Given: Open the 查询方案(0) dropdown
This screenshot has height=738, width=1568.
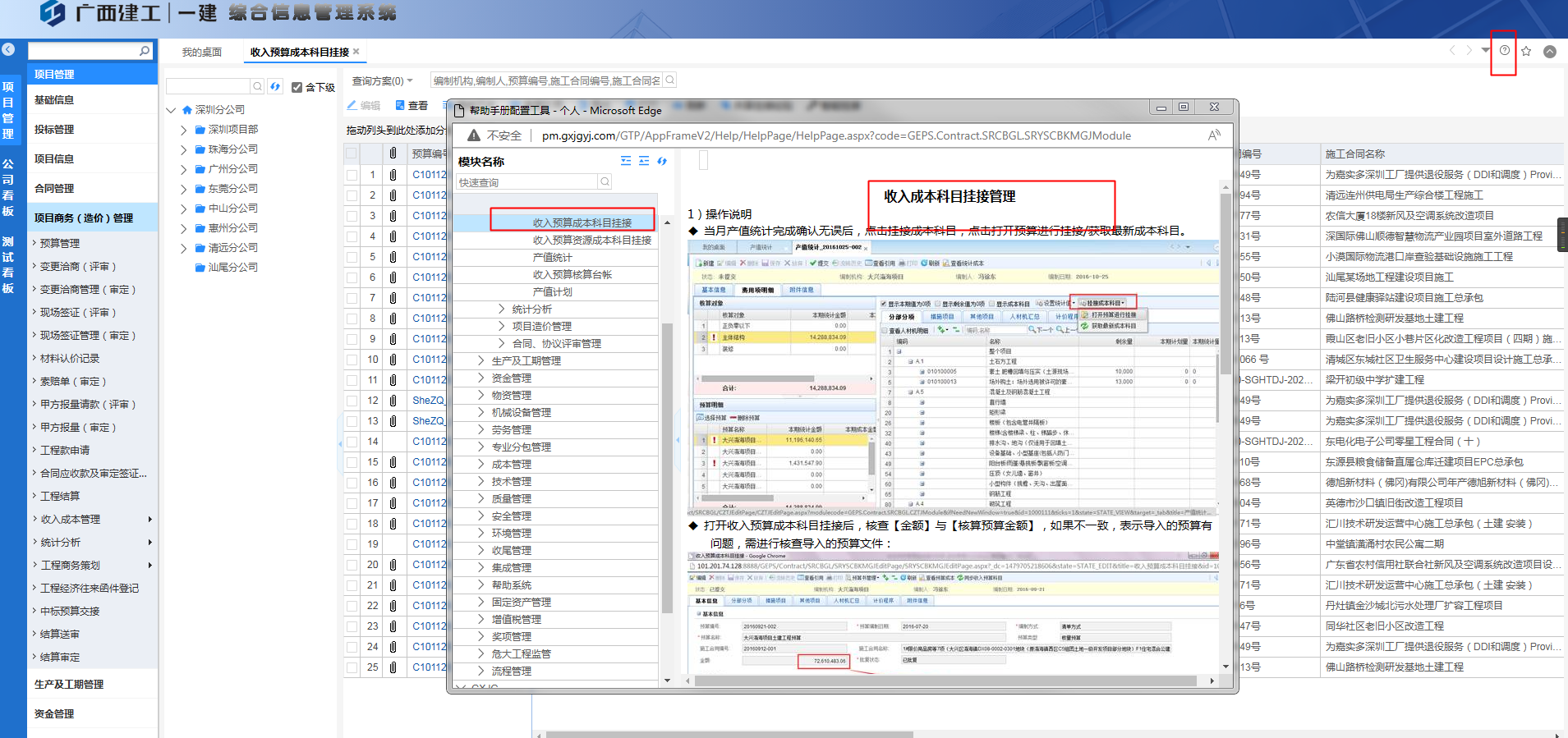Looking at the screenshot, I should coord(383,80).
